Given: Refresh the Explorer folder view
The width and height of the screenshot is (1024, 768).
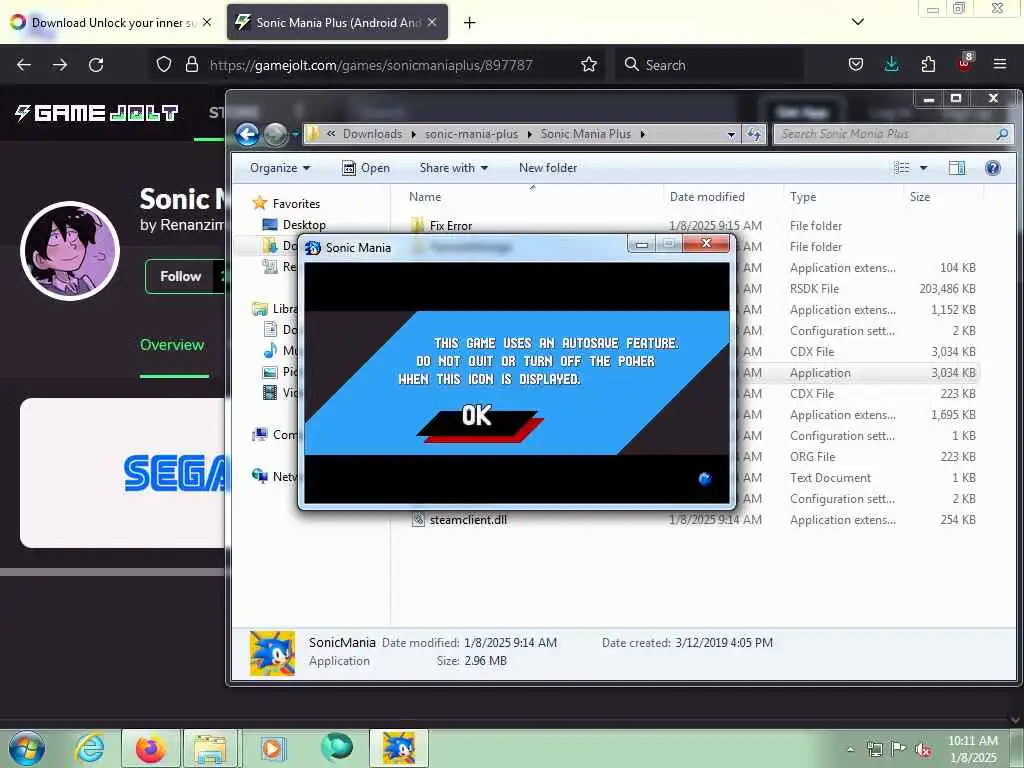Looking at the screenshot, I should point(754,134).
